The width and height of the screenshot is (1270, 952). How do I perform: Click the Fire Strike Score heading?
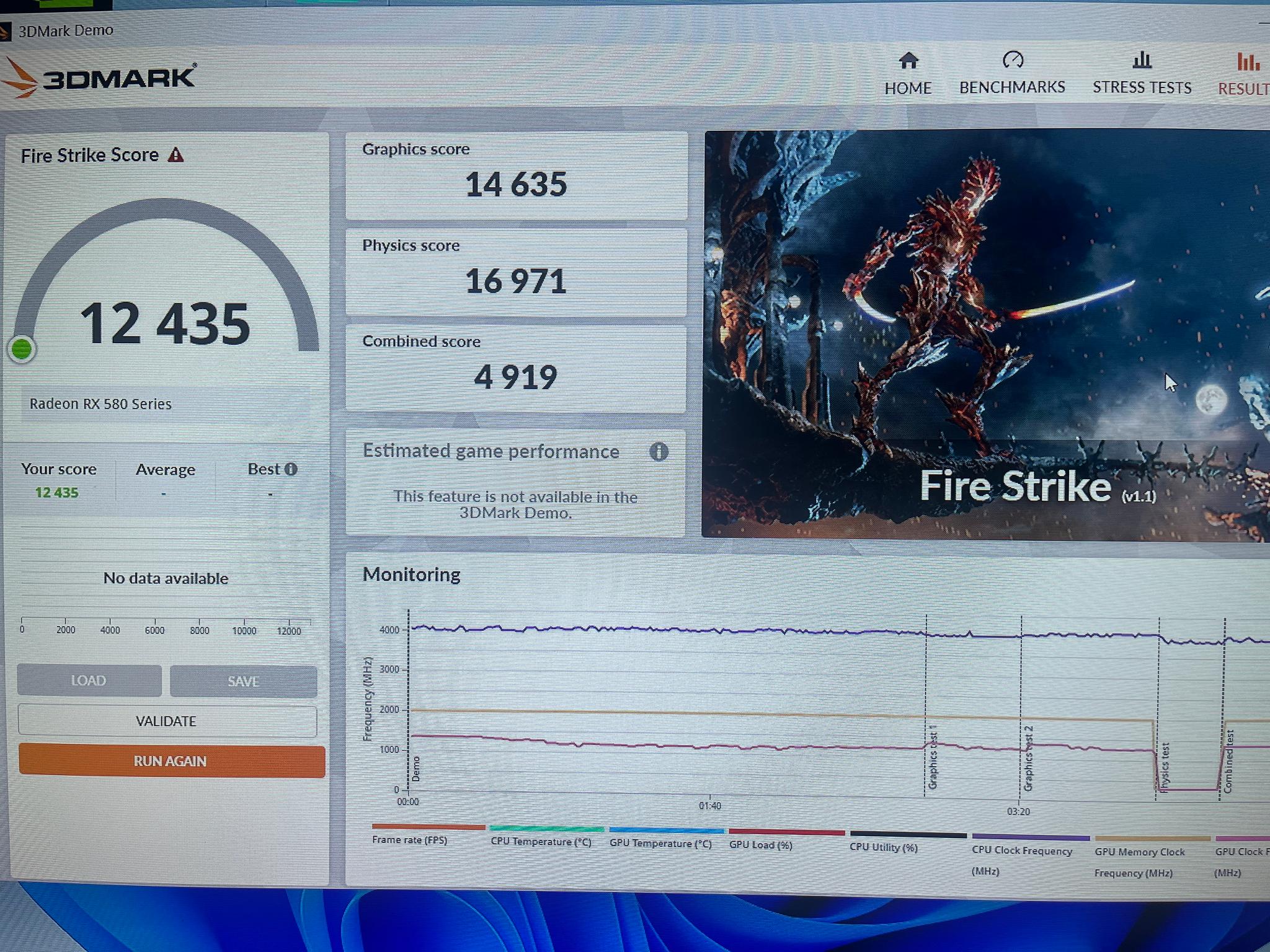(x=90, y=155)
